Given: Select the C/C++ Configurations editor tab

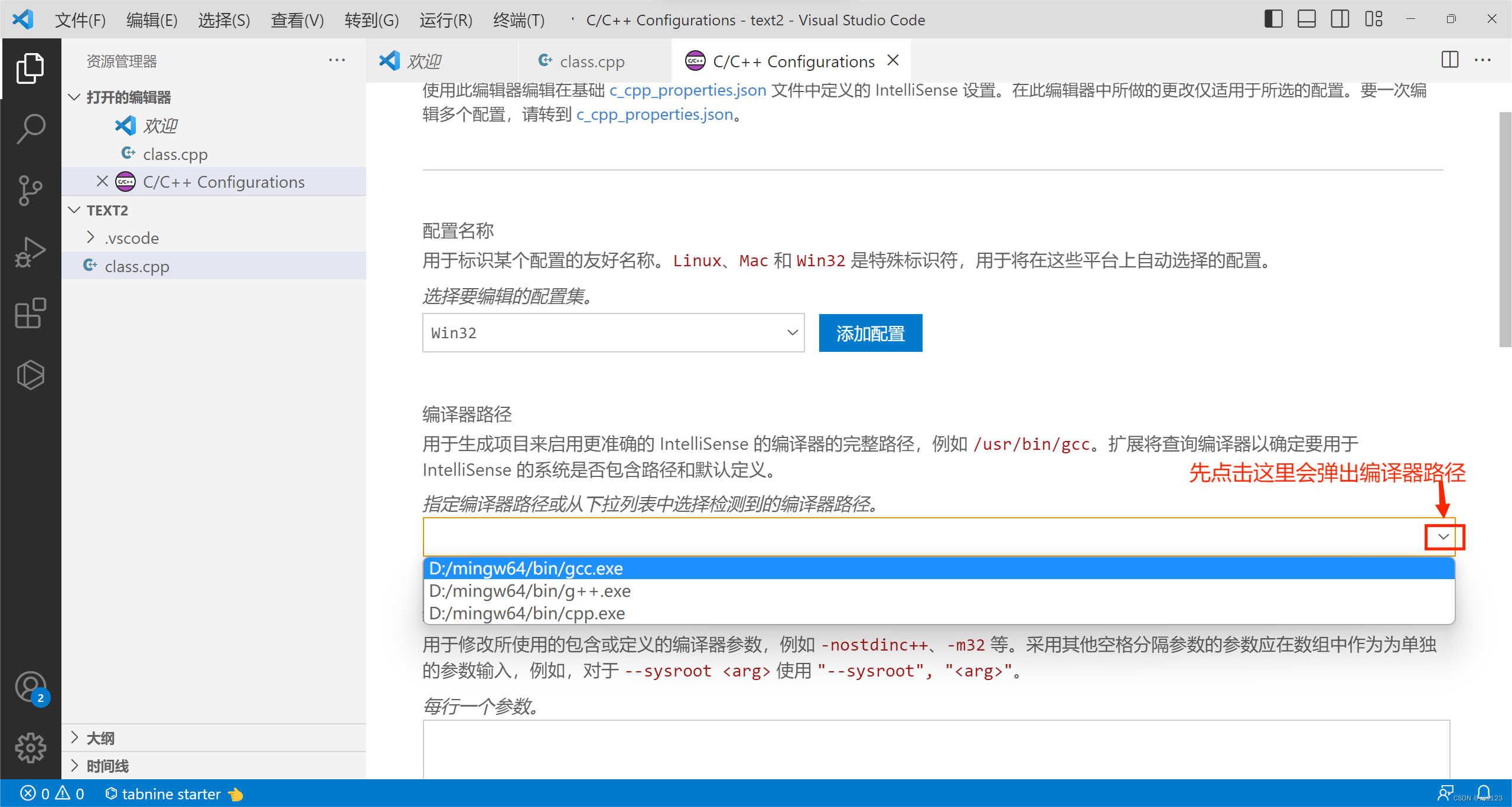Looking at the screenshot, I should click(x=790, y=61).
